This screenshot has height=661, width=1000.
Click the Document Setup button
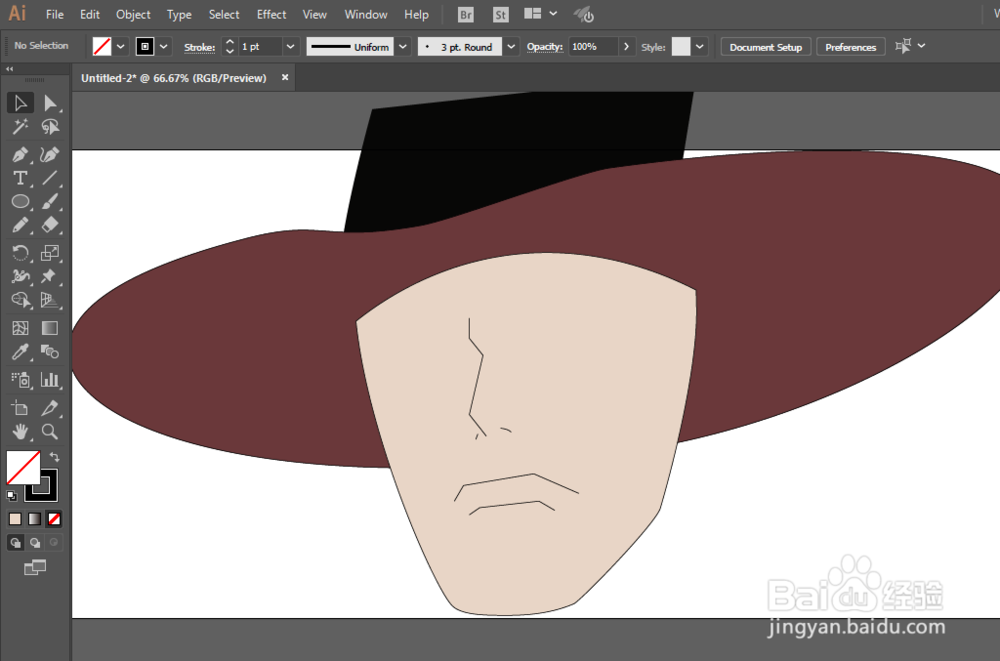765,47
